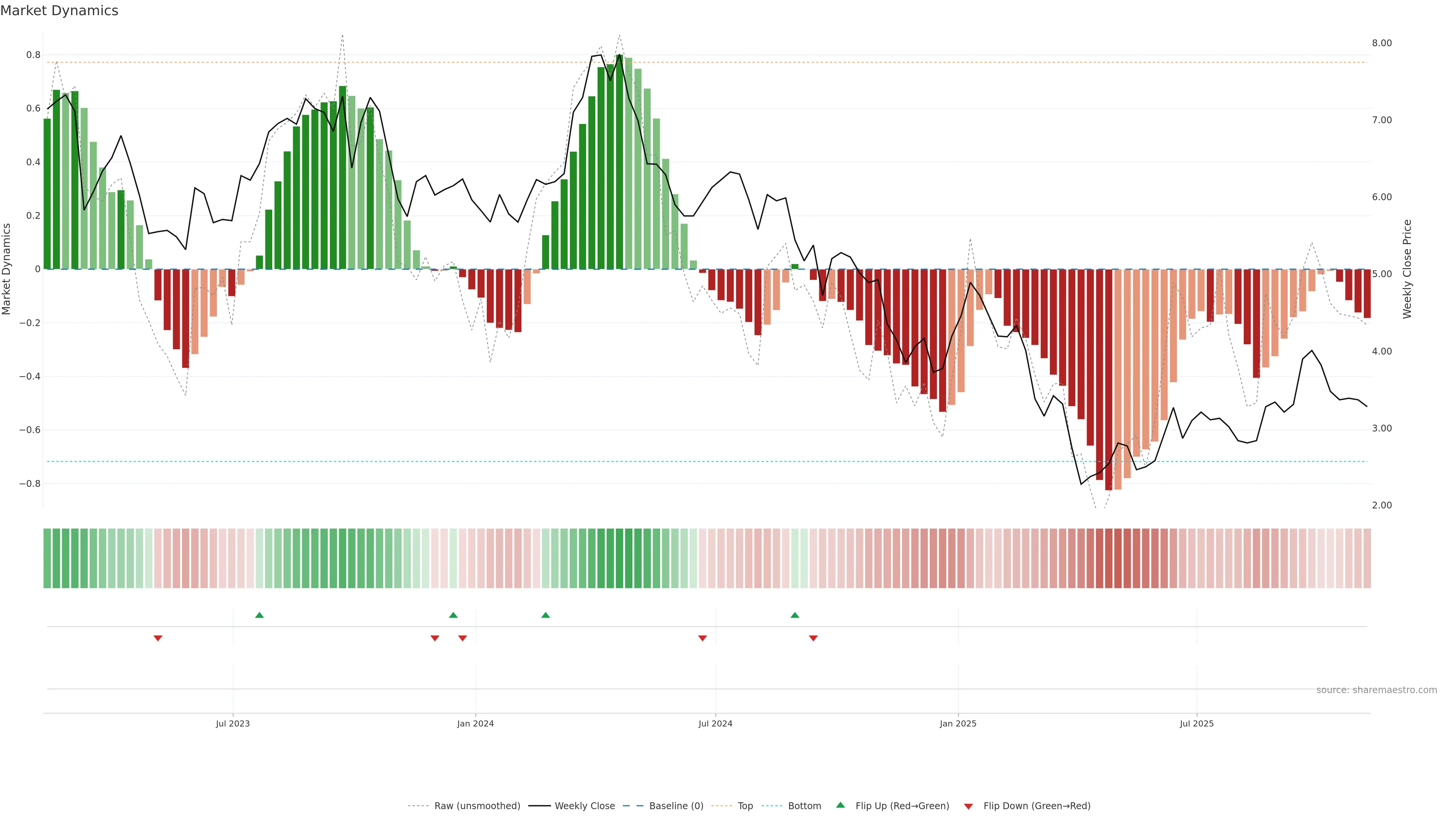Click the source: sharemaestro.com text

[1376, 690]
